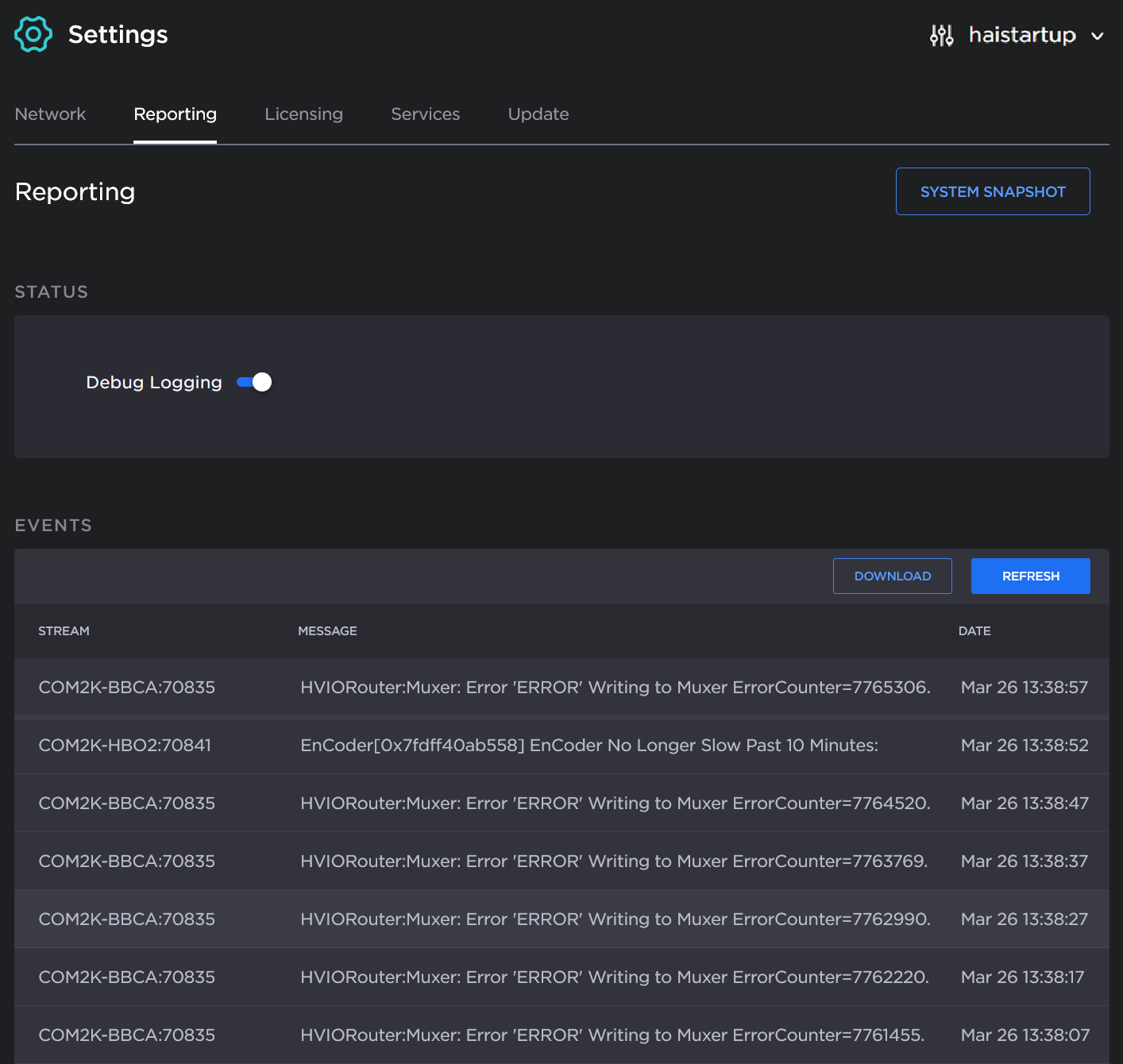Screen dimensions: 1123x1064
Task: Disable the Debug Logging toggle
Action: pos(254,383)
